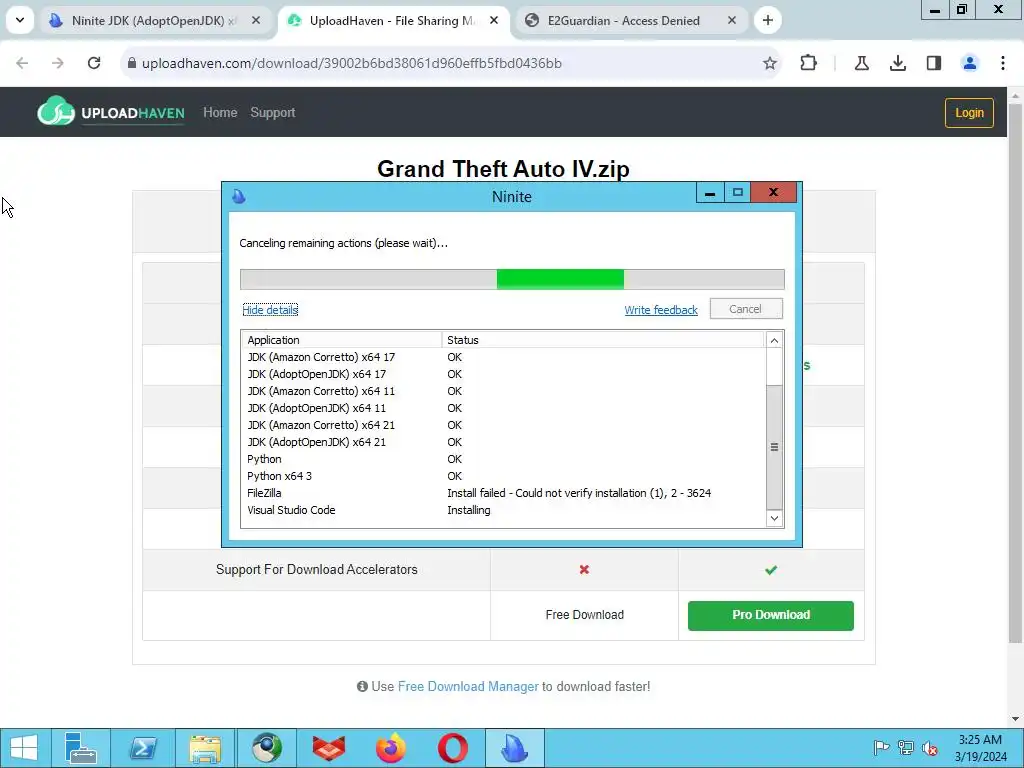Select the Visual Studio Code row
This screenshot has width=1024, height=768.
(503, 510)
